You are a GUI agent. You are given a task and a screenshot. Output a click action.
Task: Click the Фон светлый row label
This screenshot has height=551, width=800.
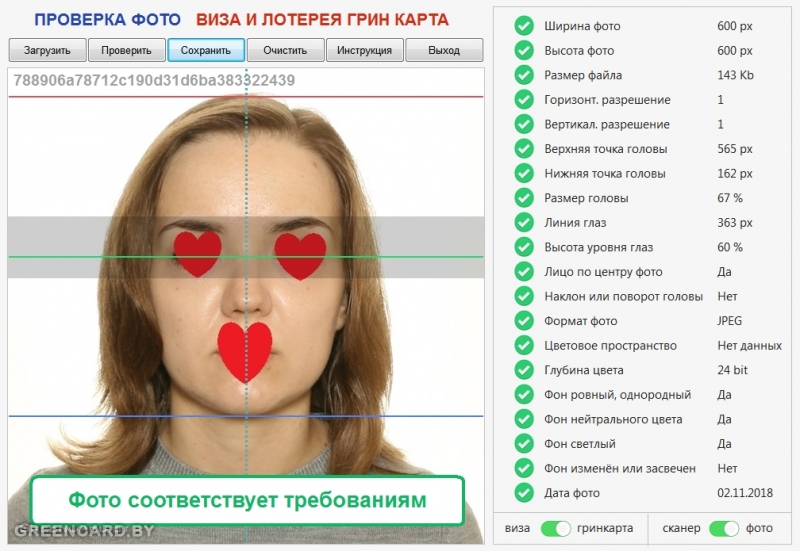580,444
